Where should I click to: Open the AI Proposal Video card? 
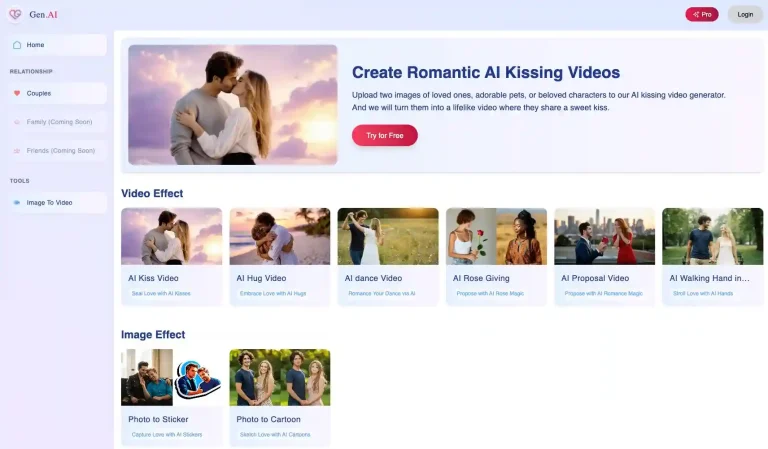point(604,236)
